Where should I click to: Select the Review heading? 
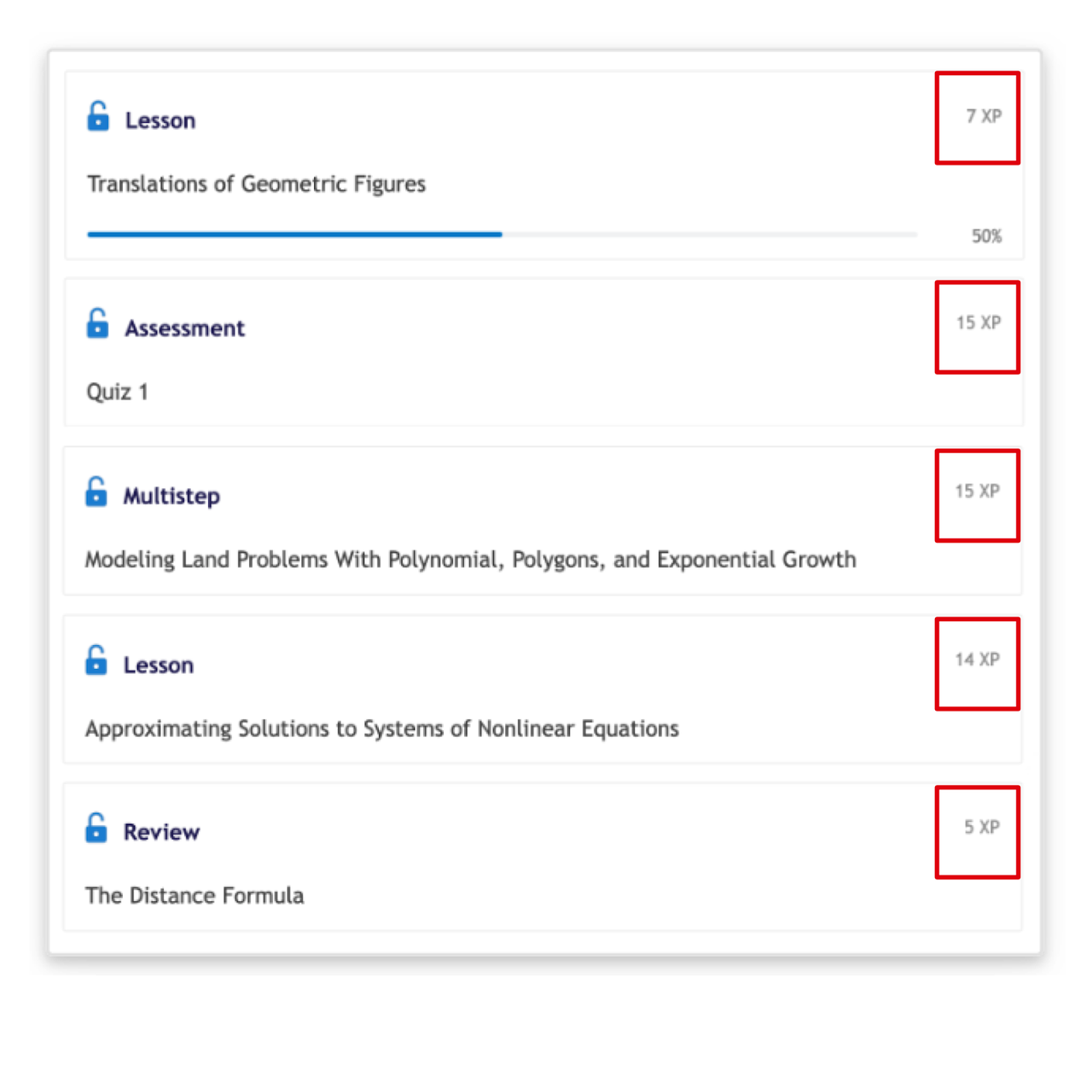click(x=161, y=833)
